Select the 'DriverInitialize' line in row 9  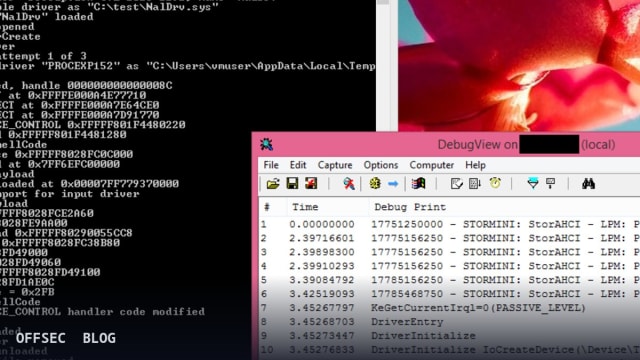423,336
